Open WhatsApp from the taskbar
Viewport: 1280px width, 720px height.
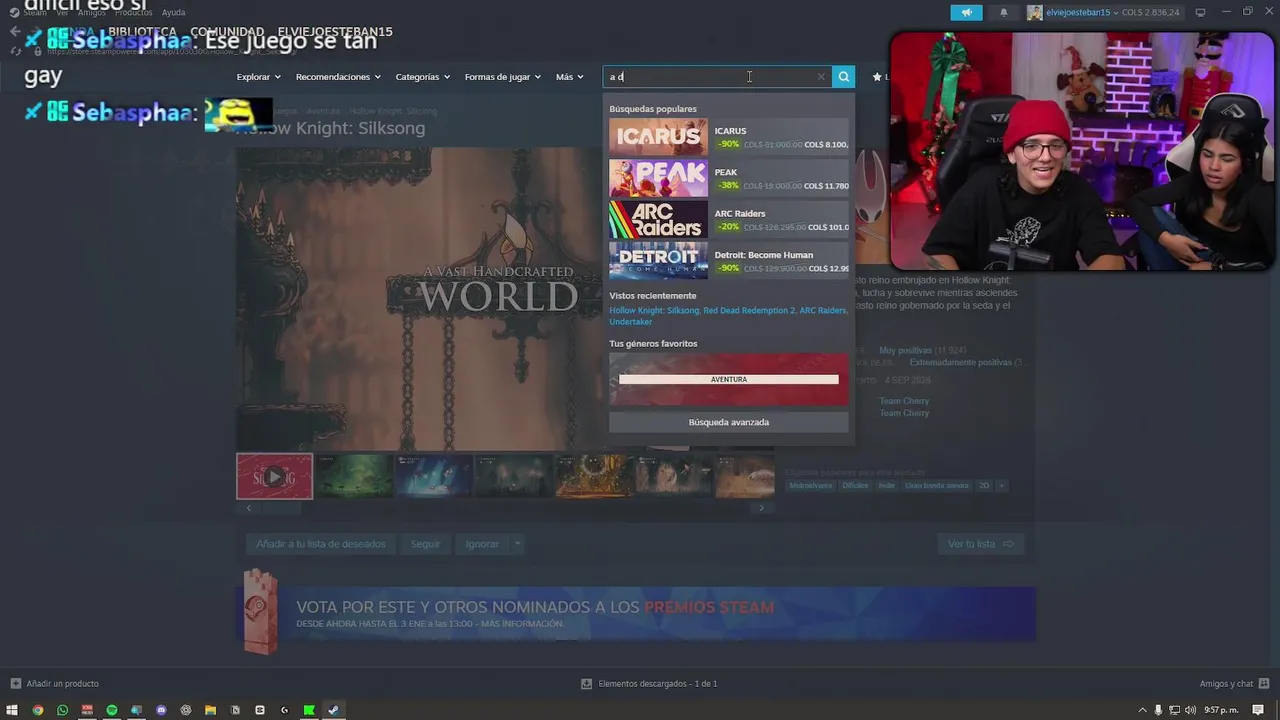tap(62, 710)
